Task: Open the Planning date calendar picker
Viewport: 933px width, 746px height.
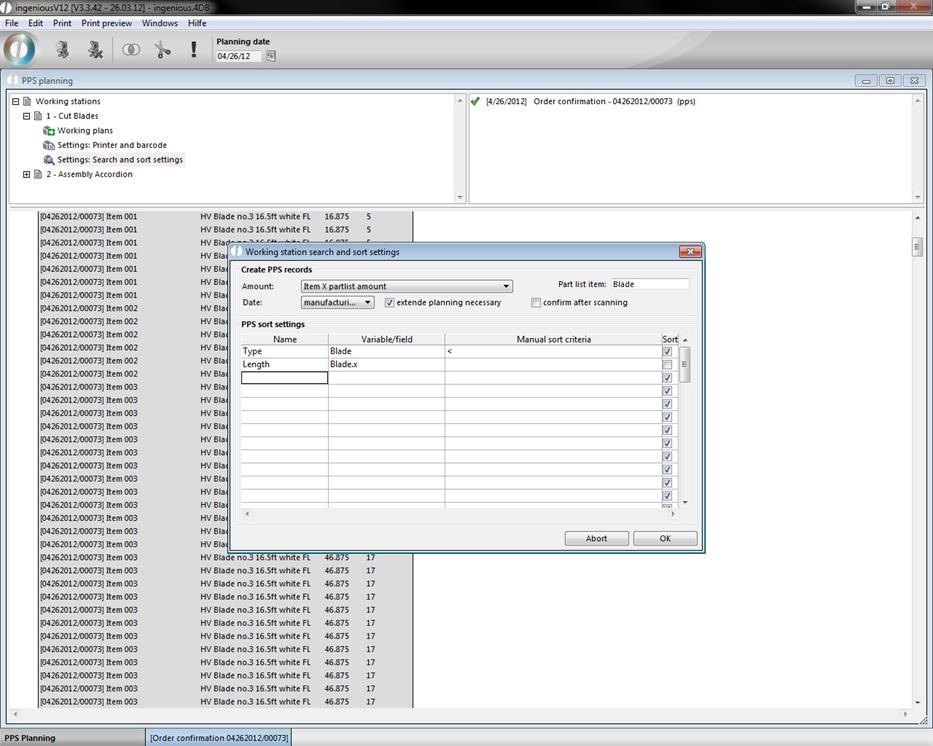Action: pyautogui.click(x=270, y=56)
